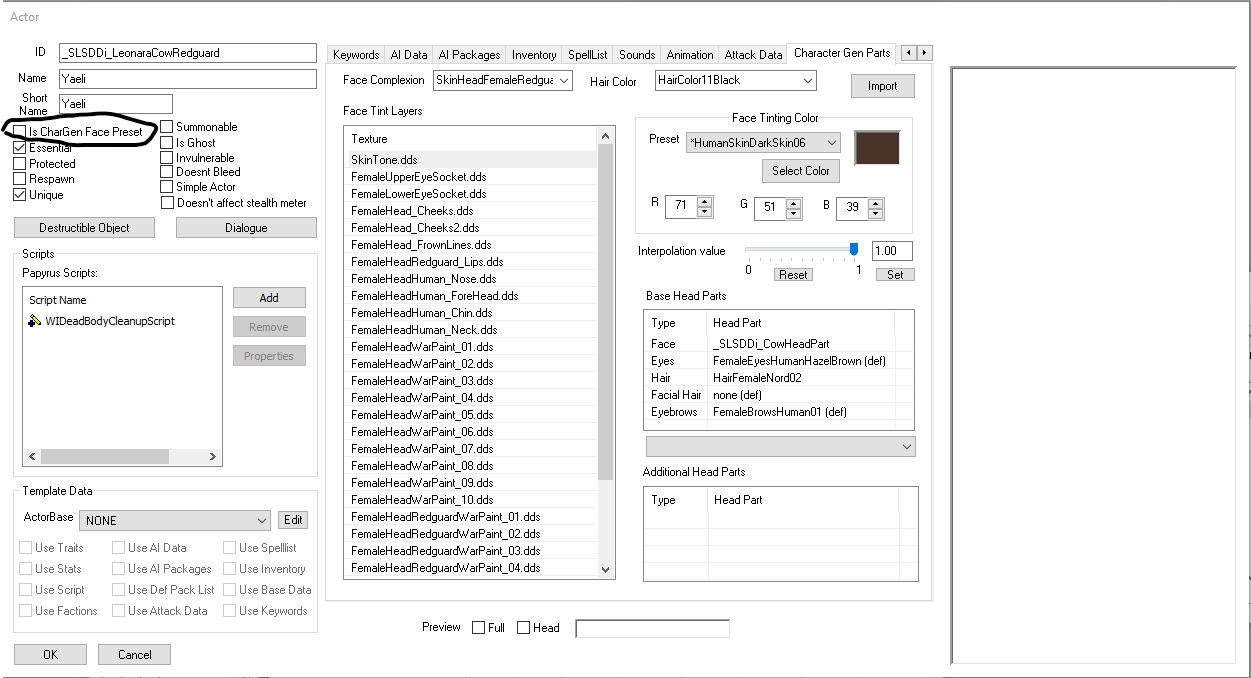Increase the R color value stepper

705,203
